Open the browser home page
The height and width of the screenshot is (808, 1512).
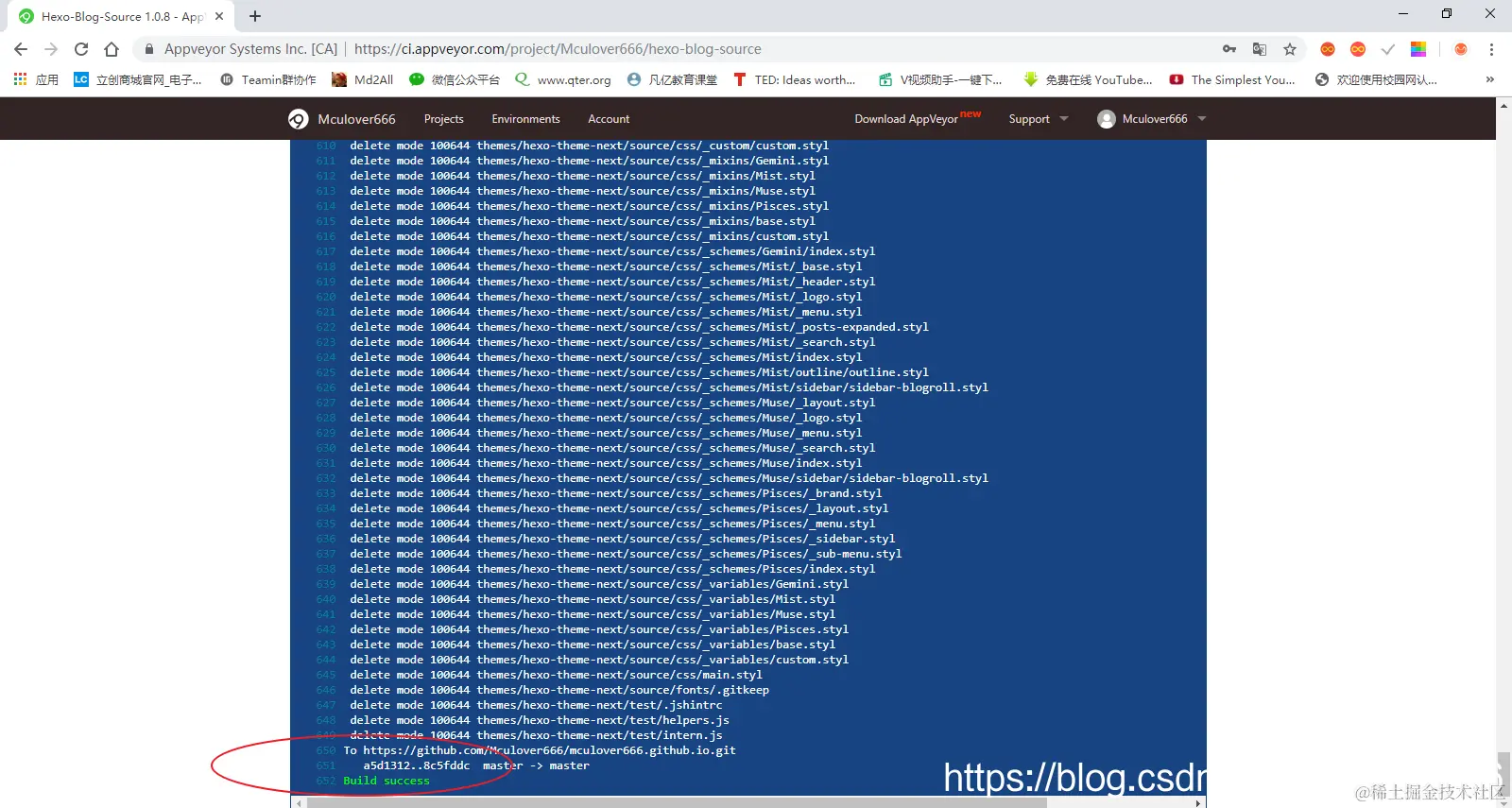point(112,49)
